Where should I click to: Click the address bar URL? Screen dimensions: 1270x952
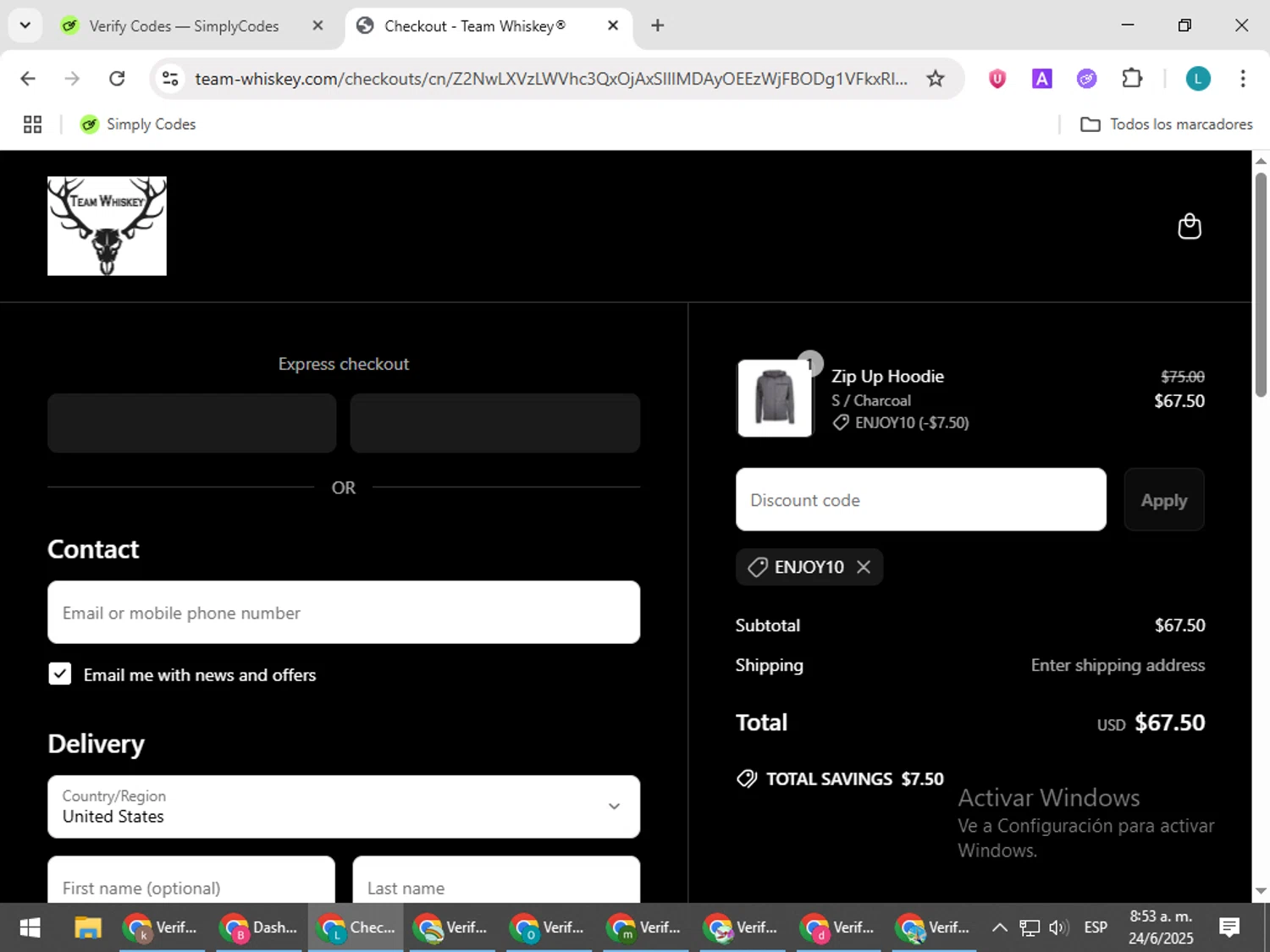(550, 79)
